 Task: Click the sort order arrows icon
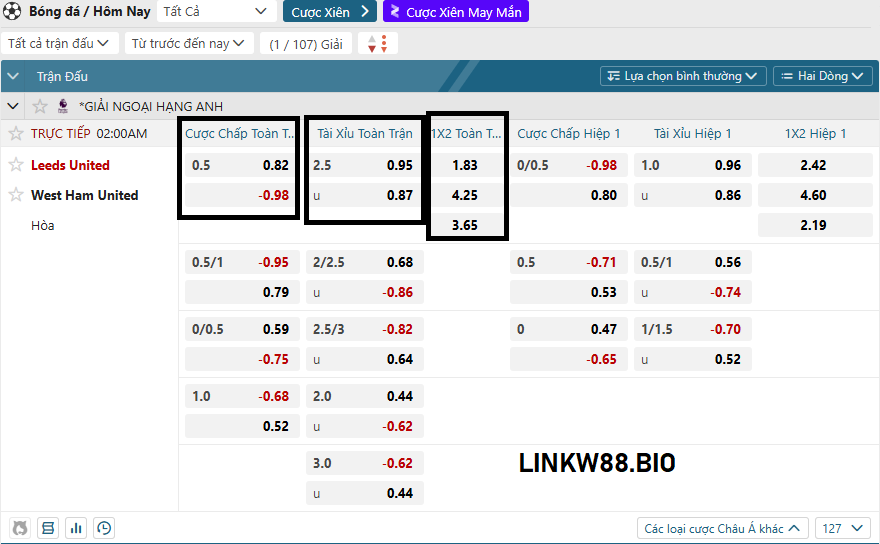[378, 44]
